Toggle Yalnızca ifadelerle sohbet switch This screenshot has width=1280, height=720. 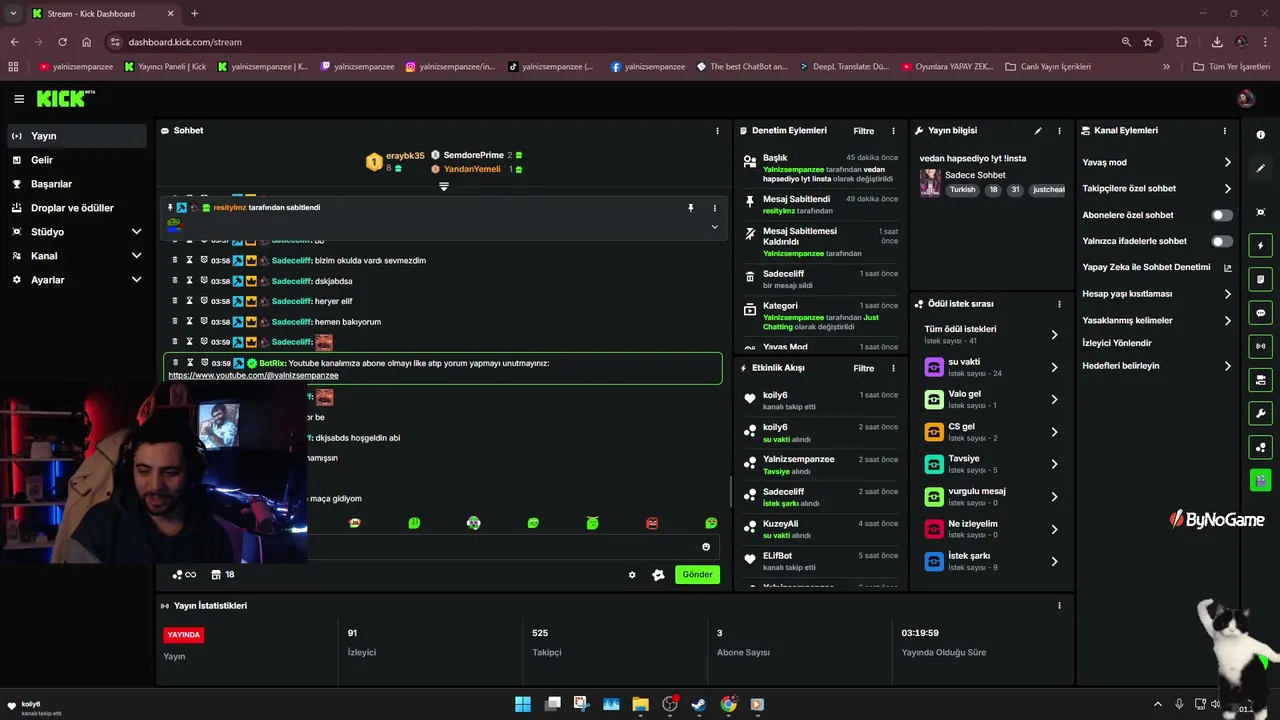point(1222,241)
